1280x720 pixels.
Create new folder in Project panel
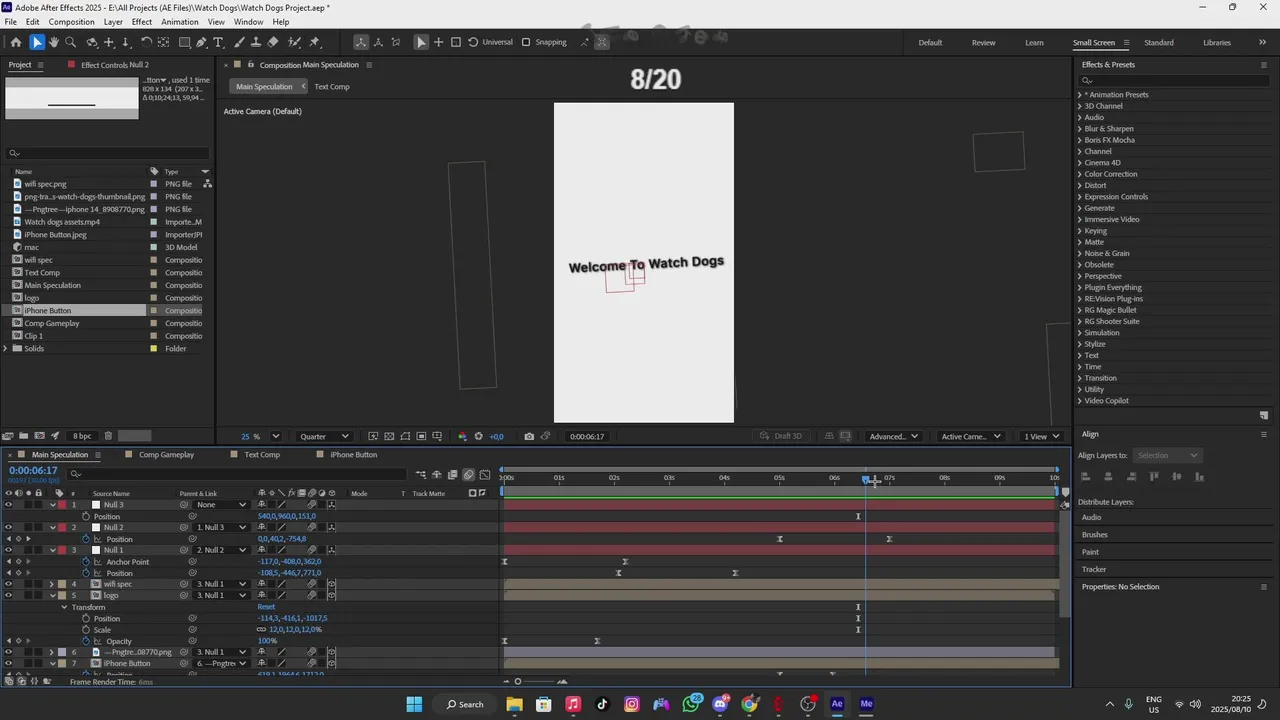[24, 436]
